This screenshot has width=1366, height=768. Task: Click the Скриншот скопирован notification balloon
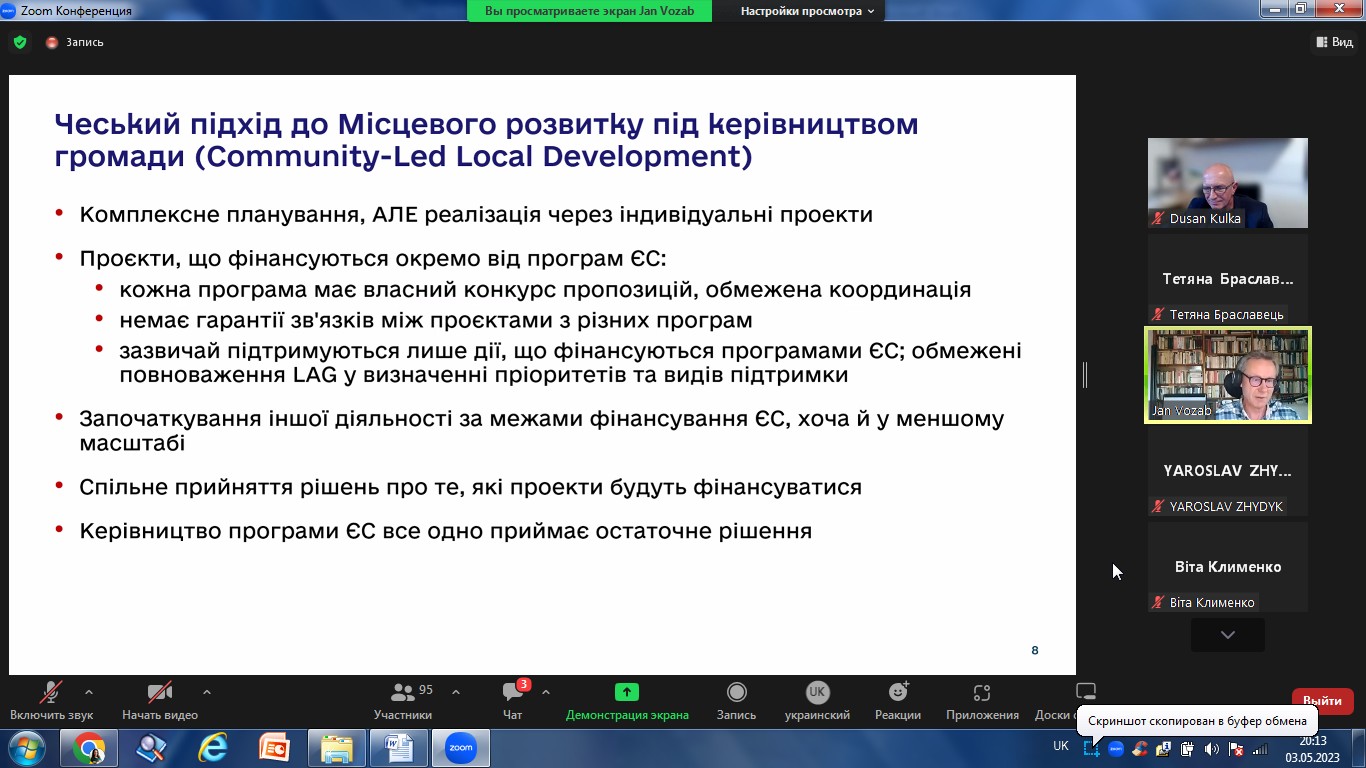tap(1197, 720)
